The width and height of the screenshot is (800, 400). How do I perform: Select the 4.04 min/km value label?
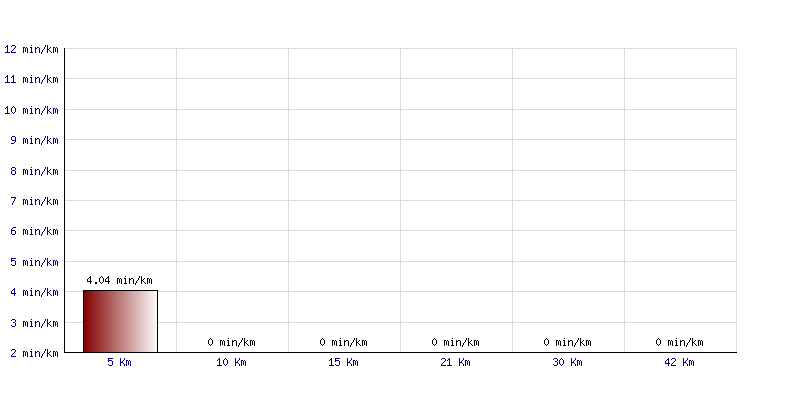coord(119,281)
